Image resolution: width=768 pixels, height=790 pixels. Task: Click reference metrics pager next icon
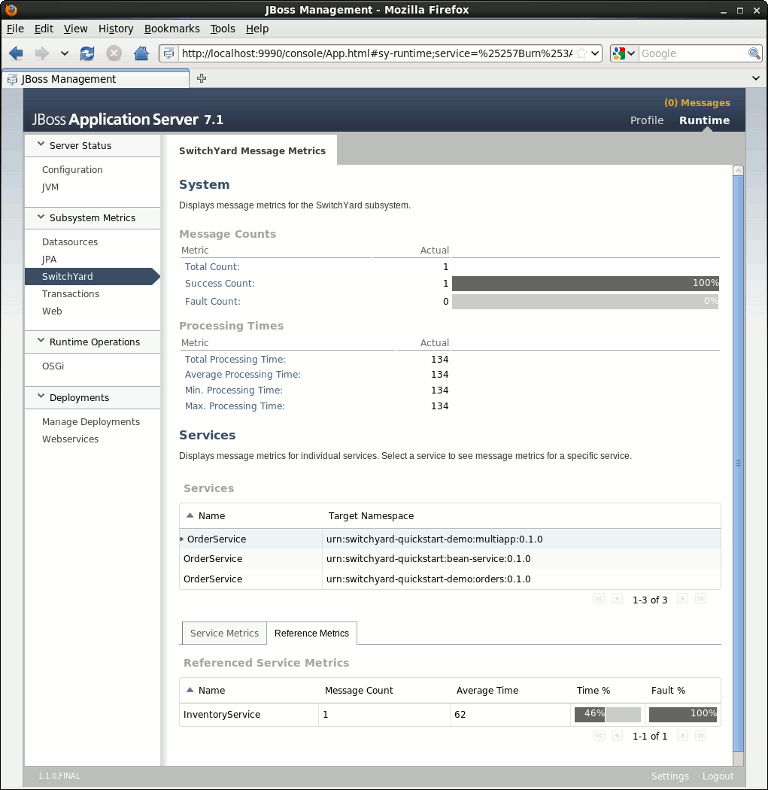tap(682, 736)
